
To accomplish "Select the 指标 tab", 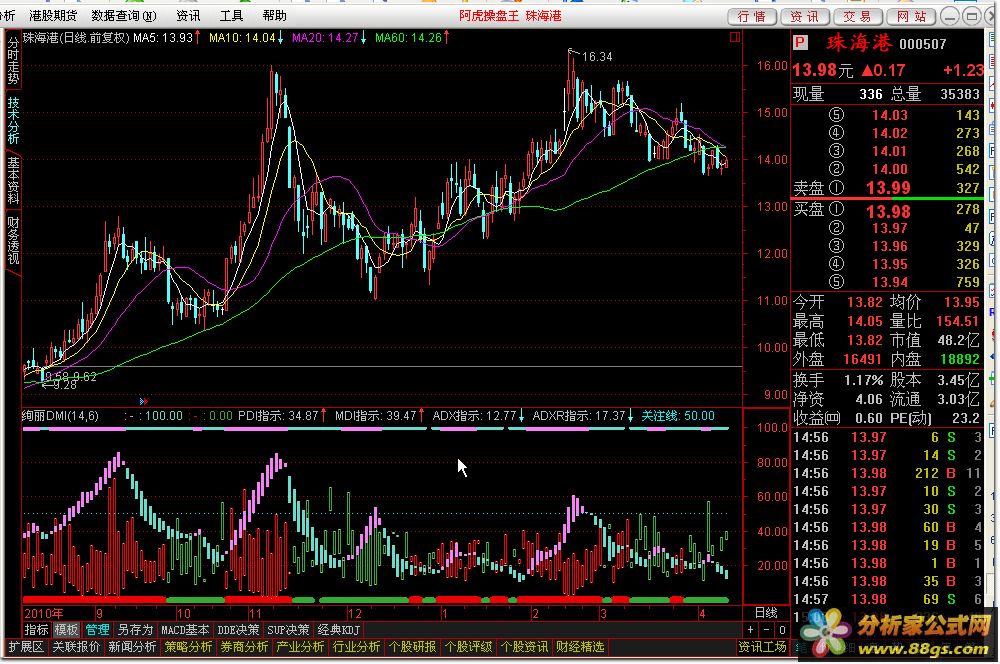I will (x=36, y=630).
